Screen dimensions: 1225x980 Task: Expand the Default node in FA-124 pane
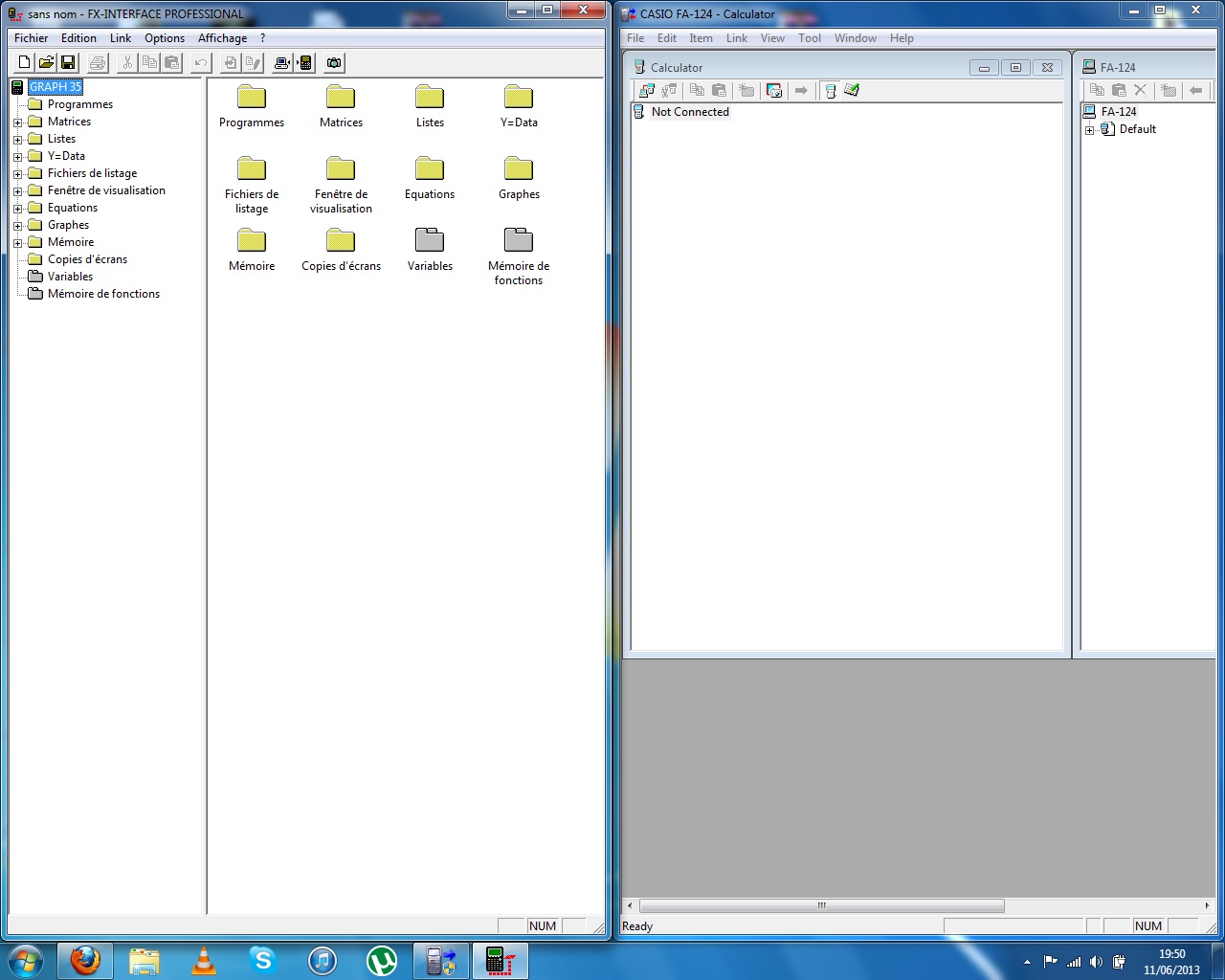[x=1089, y=130]
